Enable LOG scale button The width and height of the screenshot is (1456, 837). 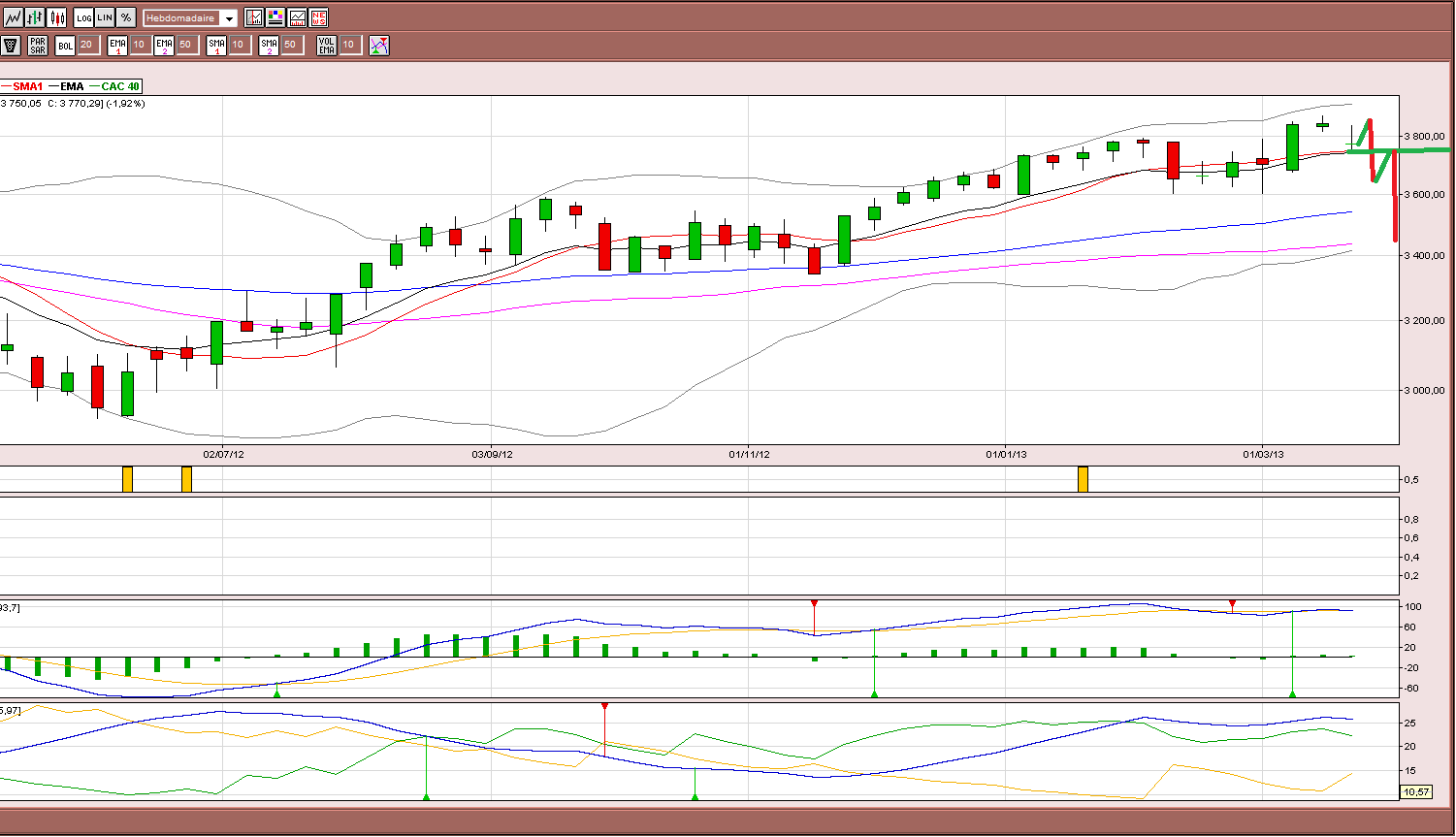[83, 17]
